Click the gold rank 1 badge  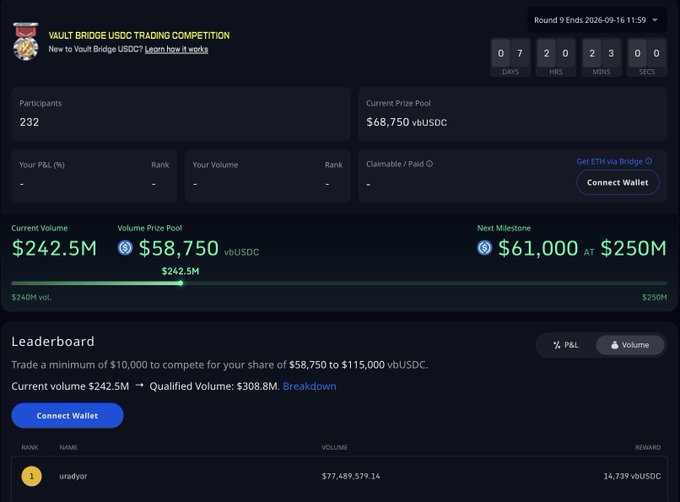click(32, 476)
